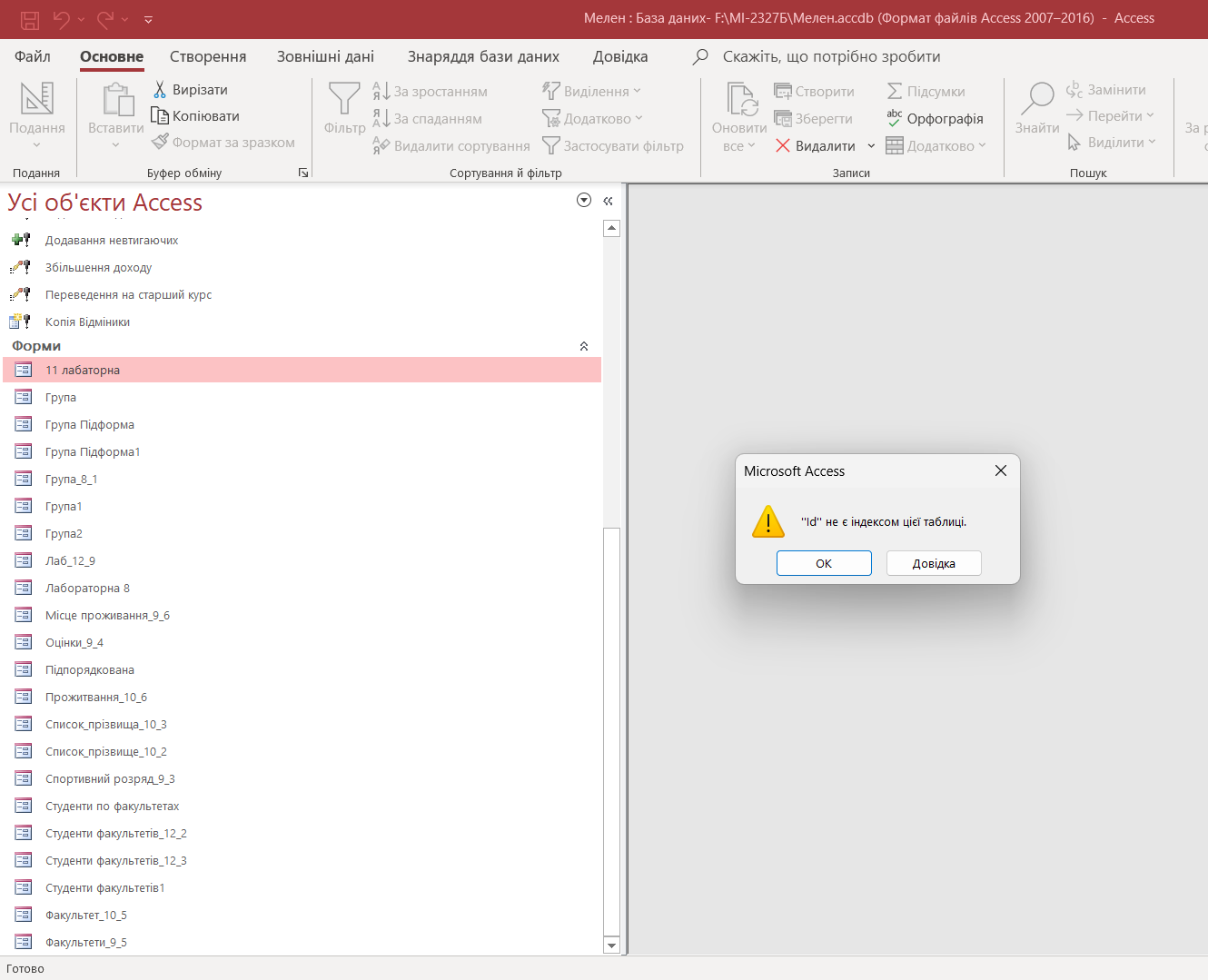Click the Знайти magnifier icon
Screen dimensions: 1208x980
(x=1037, y=98)
